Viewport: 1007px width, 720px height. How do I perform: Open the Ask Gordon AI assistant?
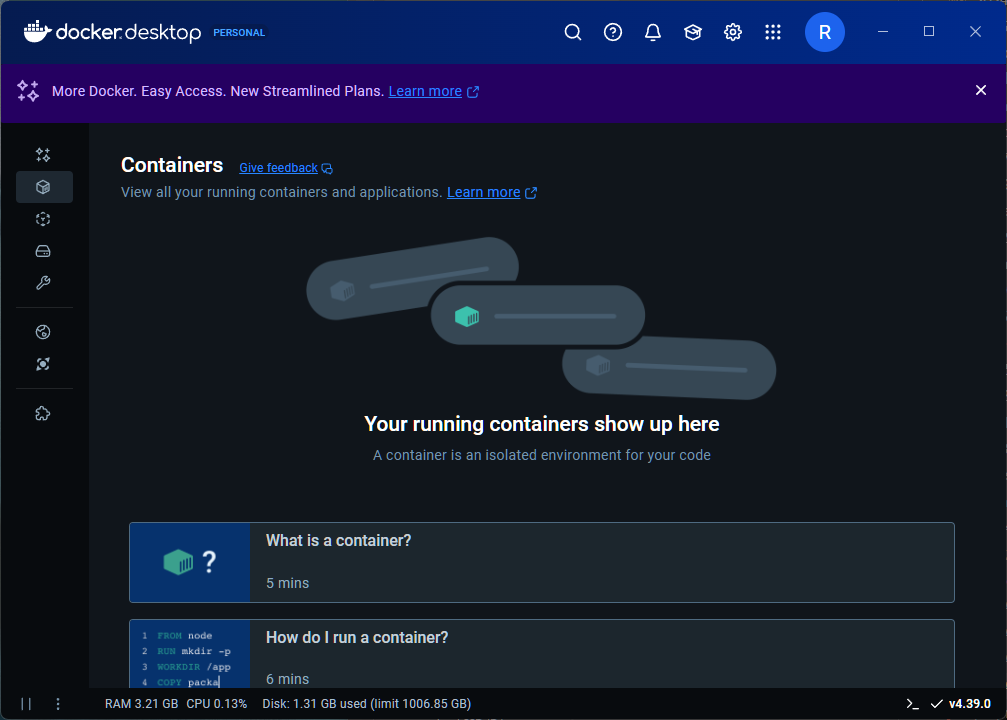point(43,155)
